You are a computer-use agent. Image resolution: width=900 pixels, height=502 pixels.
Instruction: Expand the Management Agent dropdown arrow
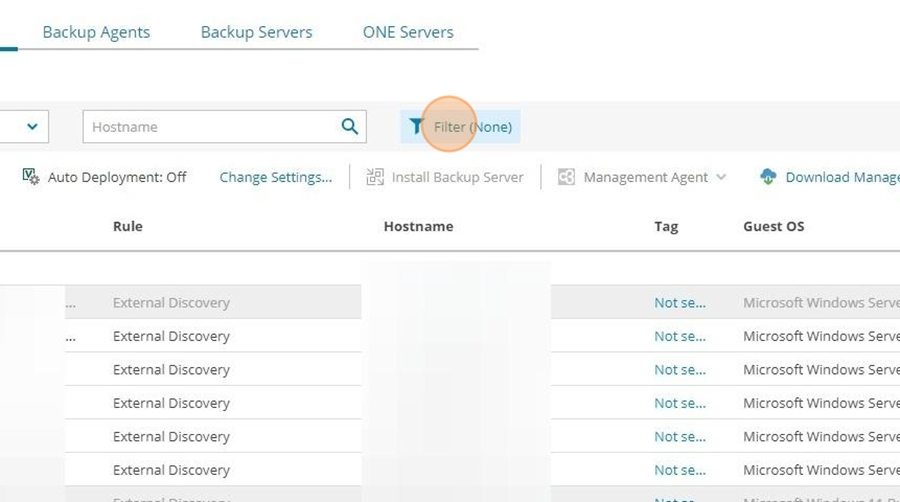click(721, 177)
